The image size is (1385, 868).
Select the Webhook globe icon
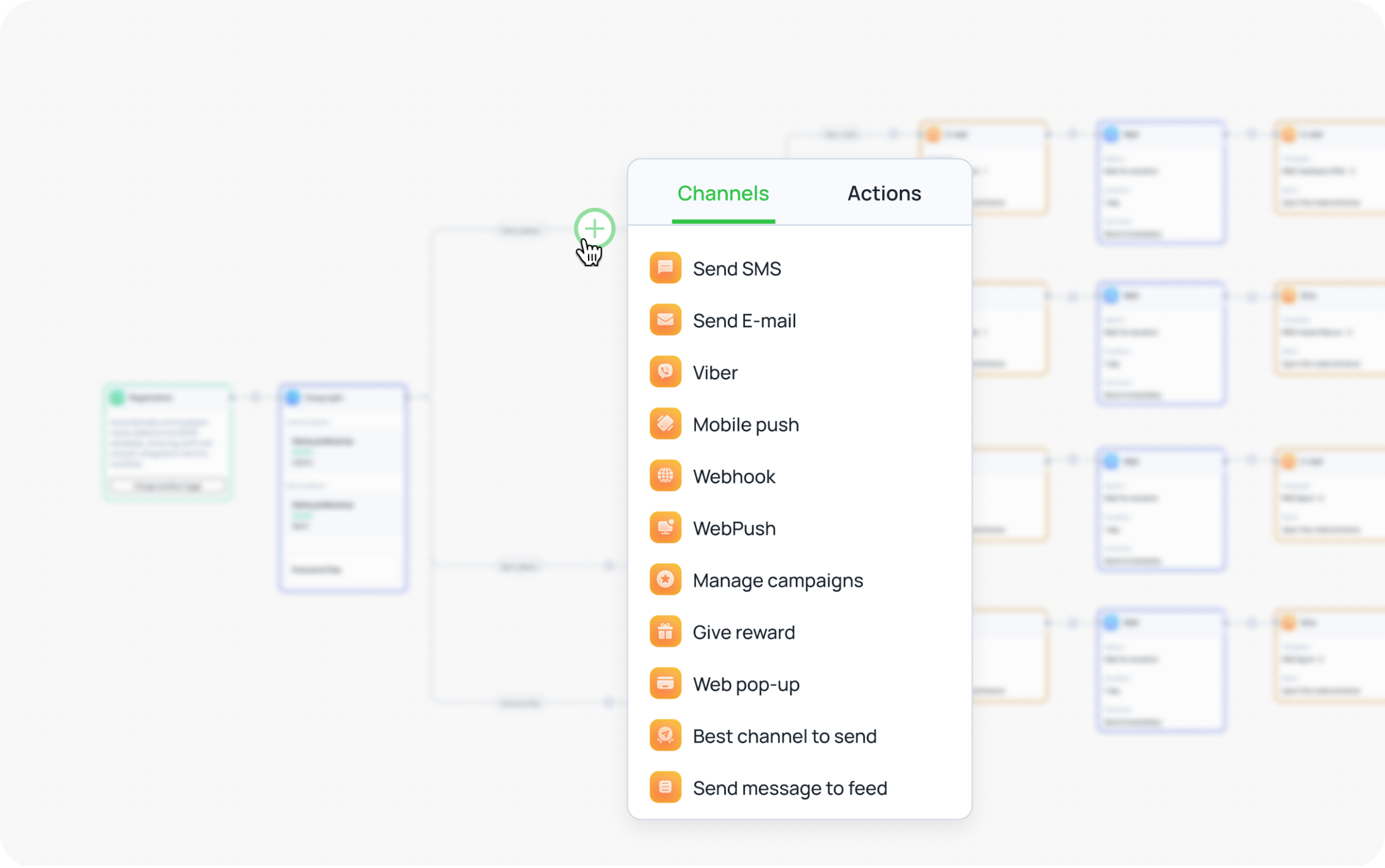point(665,476)
